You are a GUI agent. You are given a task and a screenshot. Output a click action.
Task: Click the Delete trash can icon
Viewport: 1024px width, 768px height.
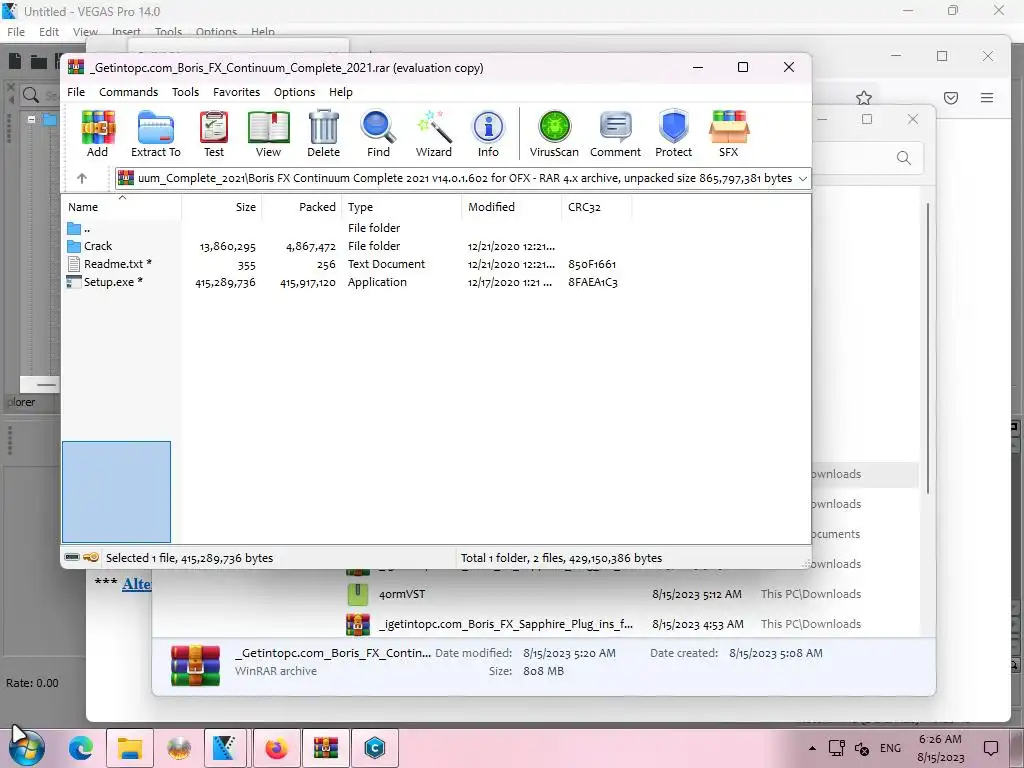323,134
